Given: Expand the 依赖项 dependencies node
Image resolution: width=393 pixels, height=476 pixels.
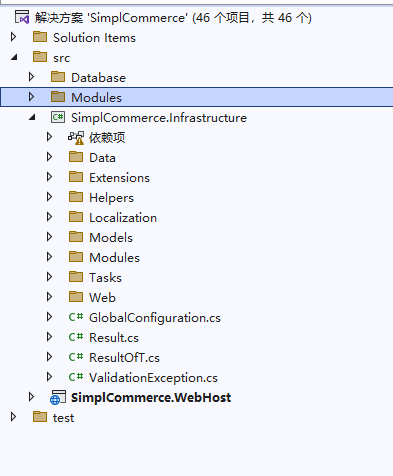Looking at the screenshot, I should 49,137.
